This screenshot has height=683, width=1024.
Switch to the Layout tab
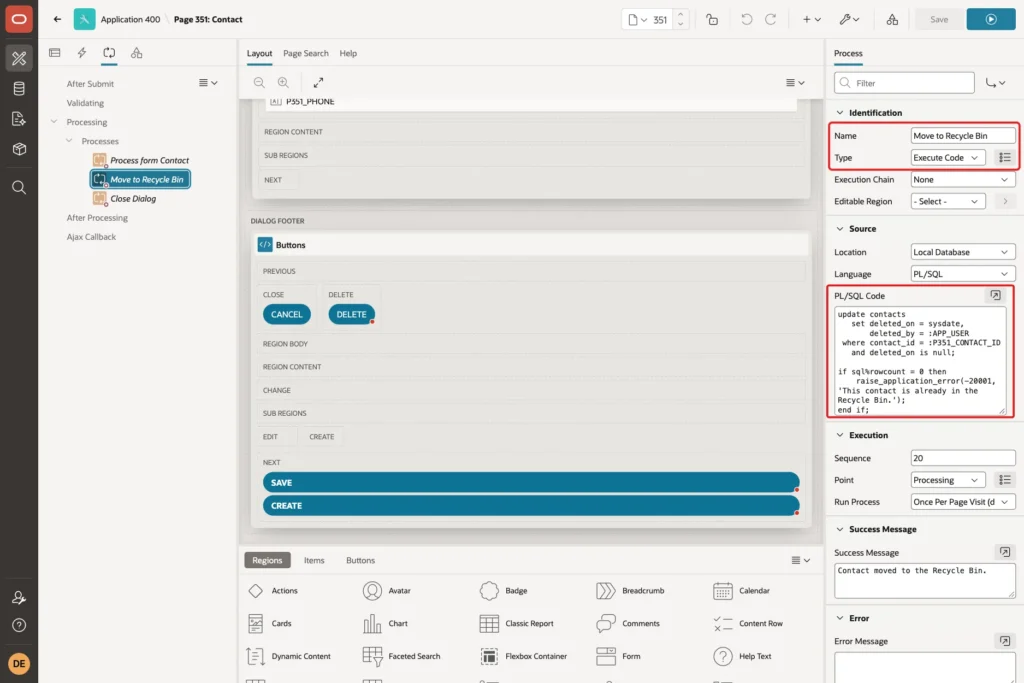[x=259, y=54]
